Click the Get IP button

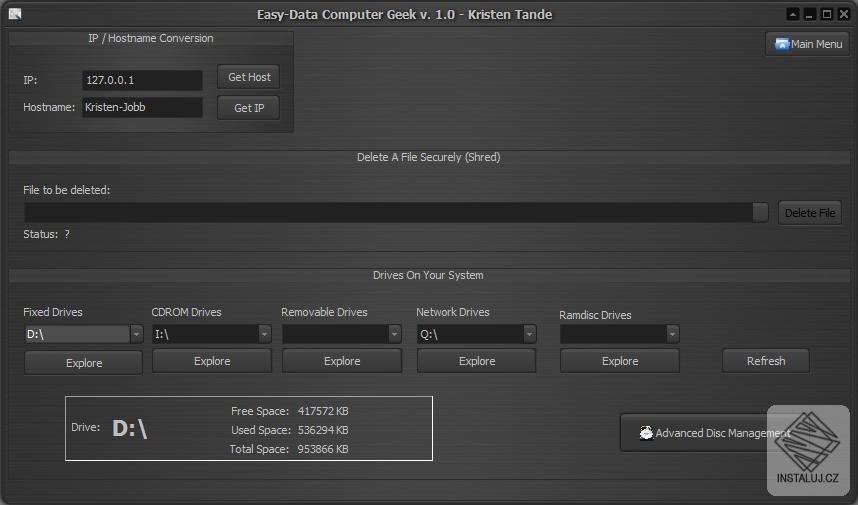pos(248,108)
